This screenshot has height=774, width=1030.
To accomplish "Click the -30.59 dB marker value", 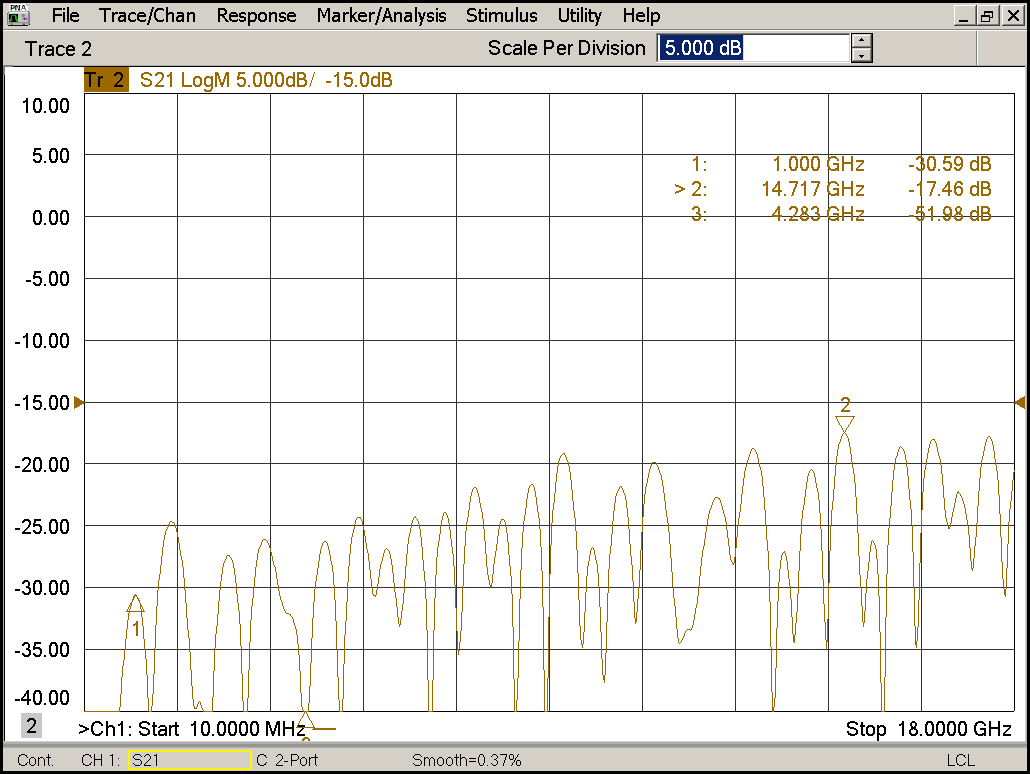I will point(949,164).
